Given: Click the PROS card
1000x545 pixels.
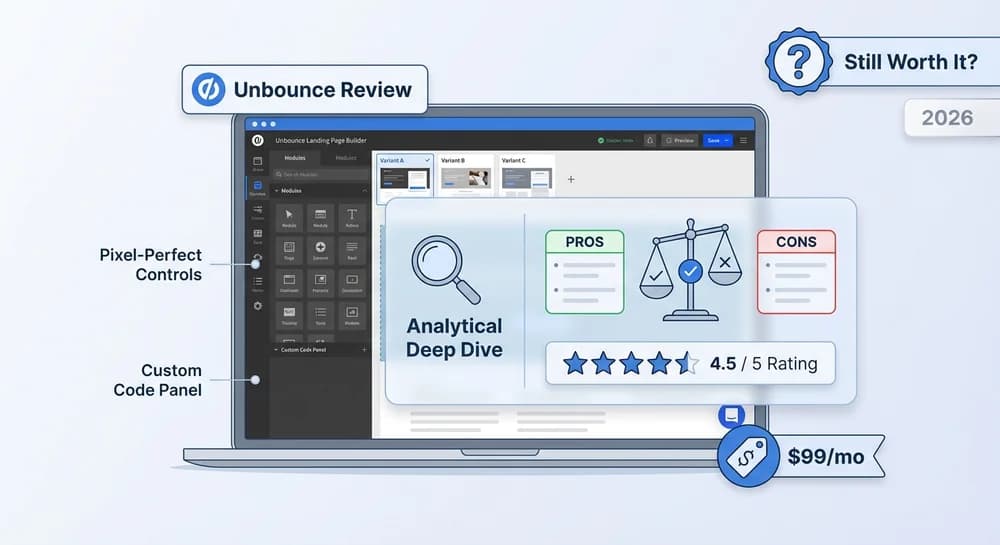Looking at the screenshot, I should pos(585,272).
